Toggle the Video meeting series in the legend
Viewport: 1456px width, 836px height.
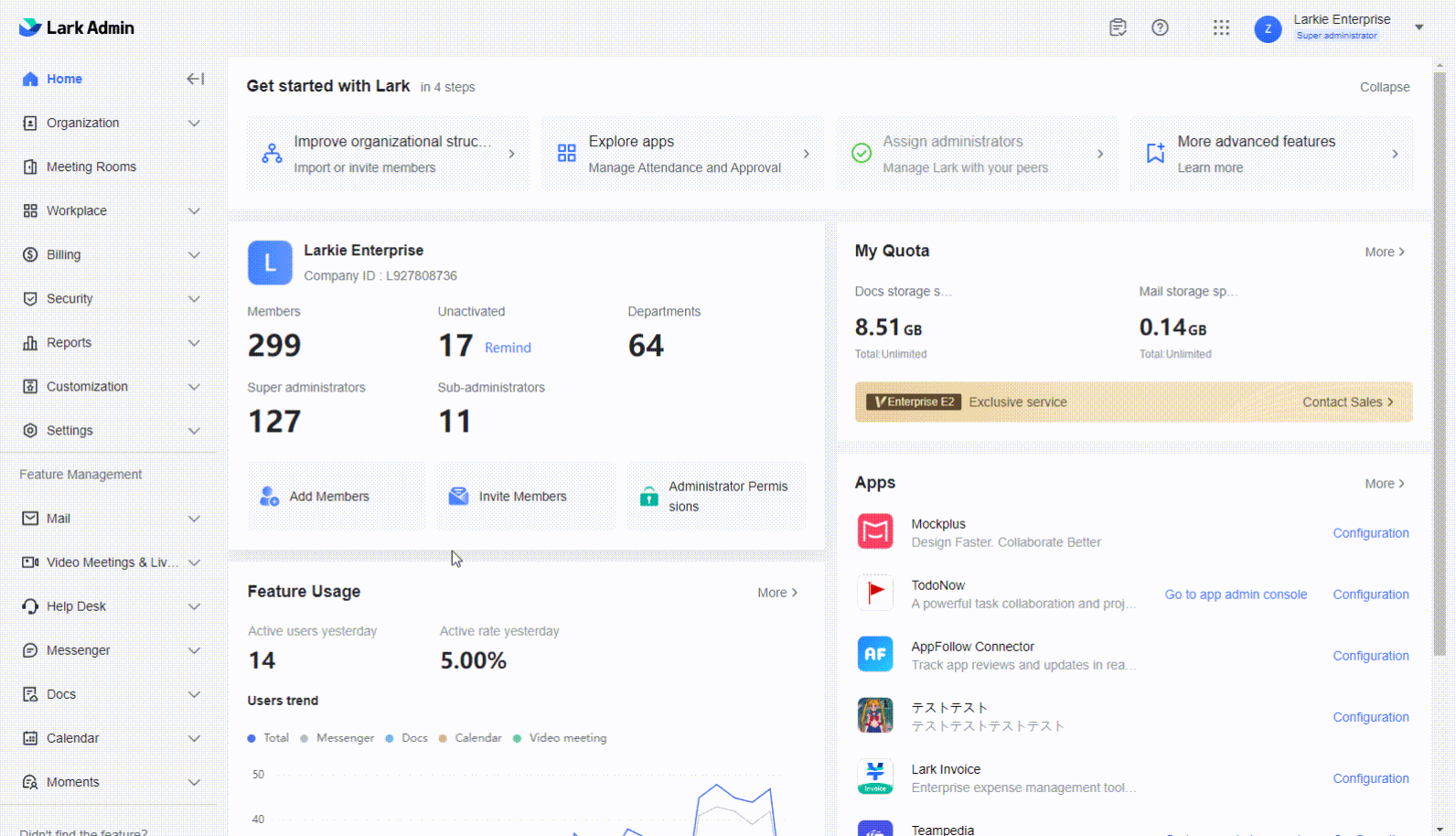click(x=560, y=737)
